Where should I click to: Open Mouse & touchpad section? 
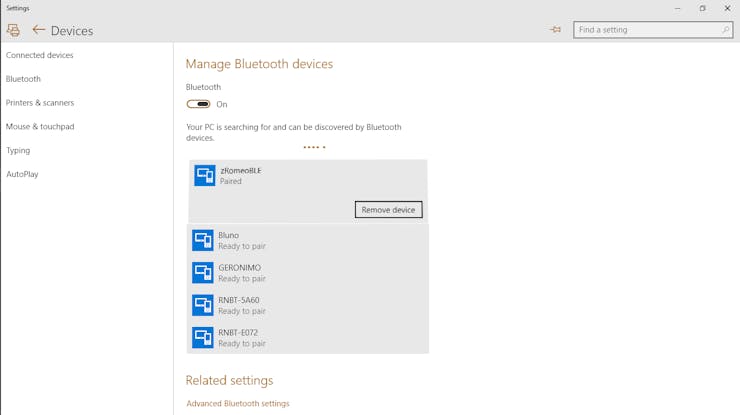point(40,127)
